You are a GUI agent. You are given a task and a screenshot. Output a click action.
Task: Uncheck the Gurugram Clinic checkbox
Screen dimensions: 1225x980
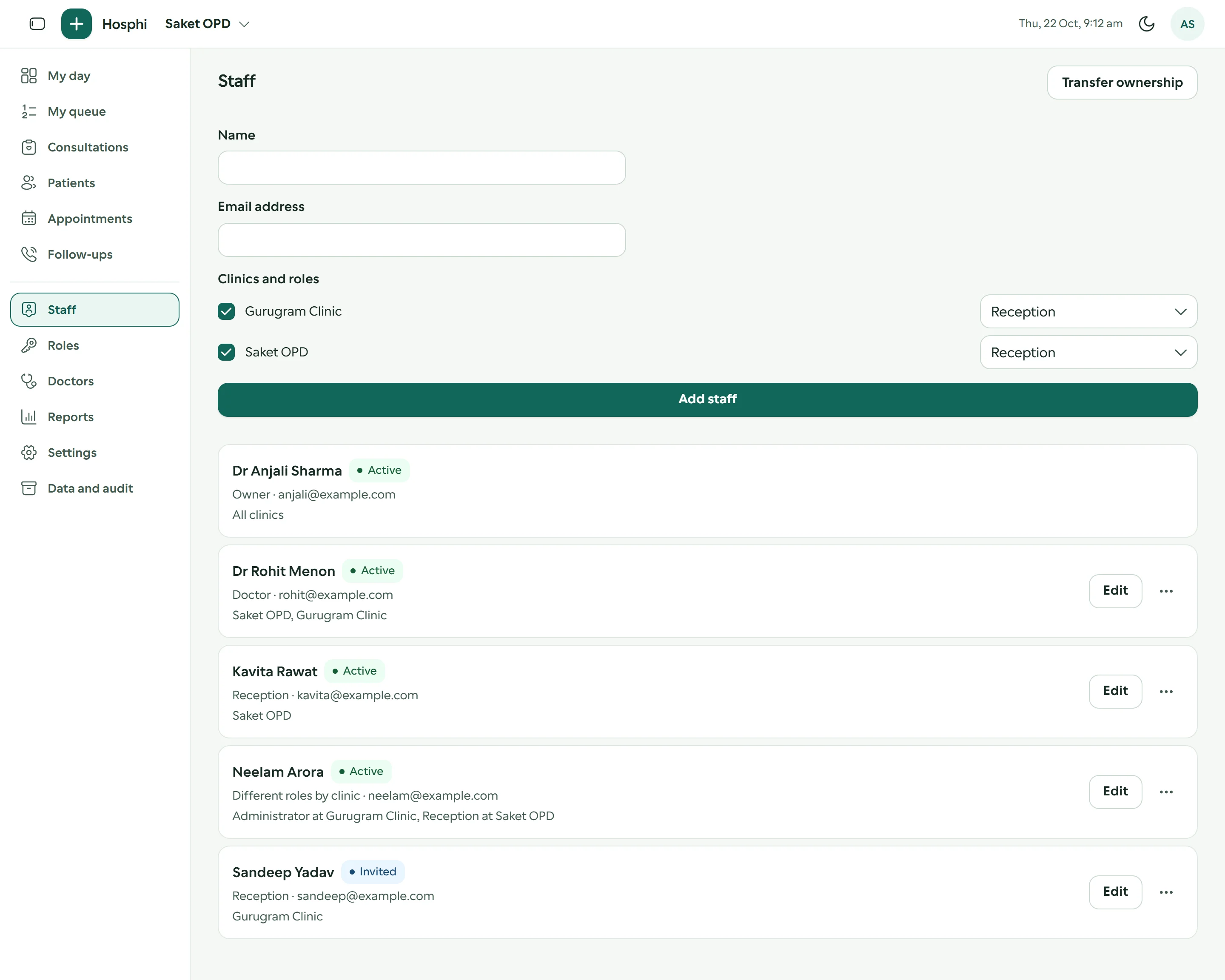(226, 311)
